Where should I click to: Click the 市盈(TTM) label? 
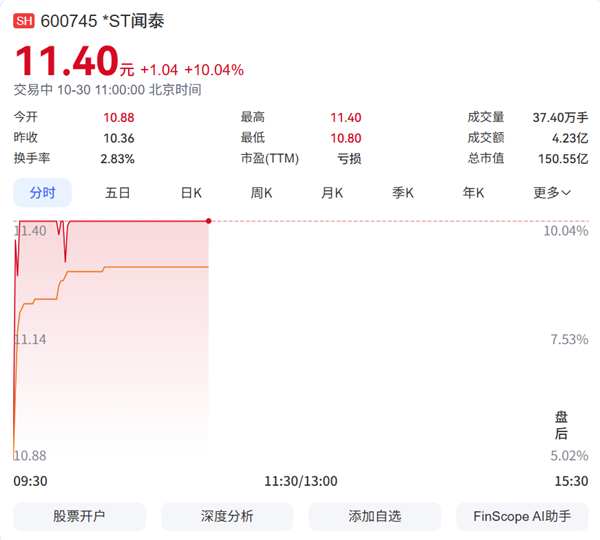click(x=270, y=158)
